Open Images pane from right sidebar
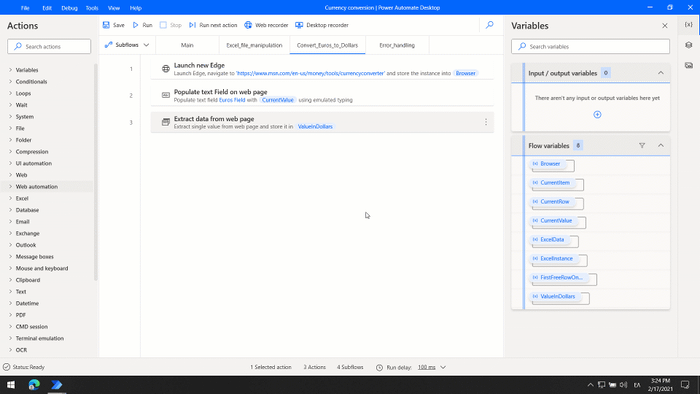The image size is (700, 394). click(689, 66)
